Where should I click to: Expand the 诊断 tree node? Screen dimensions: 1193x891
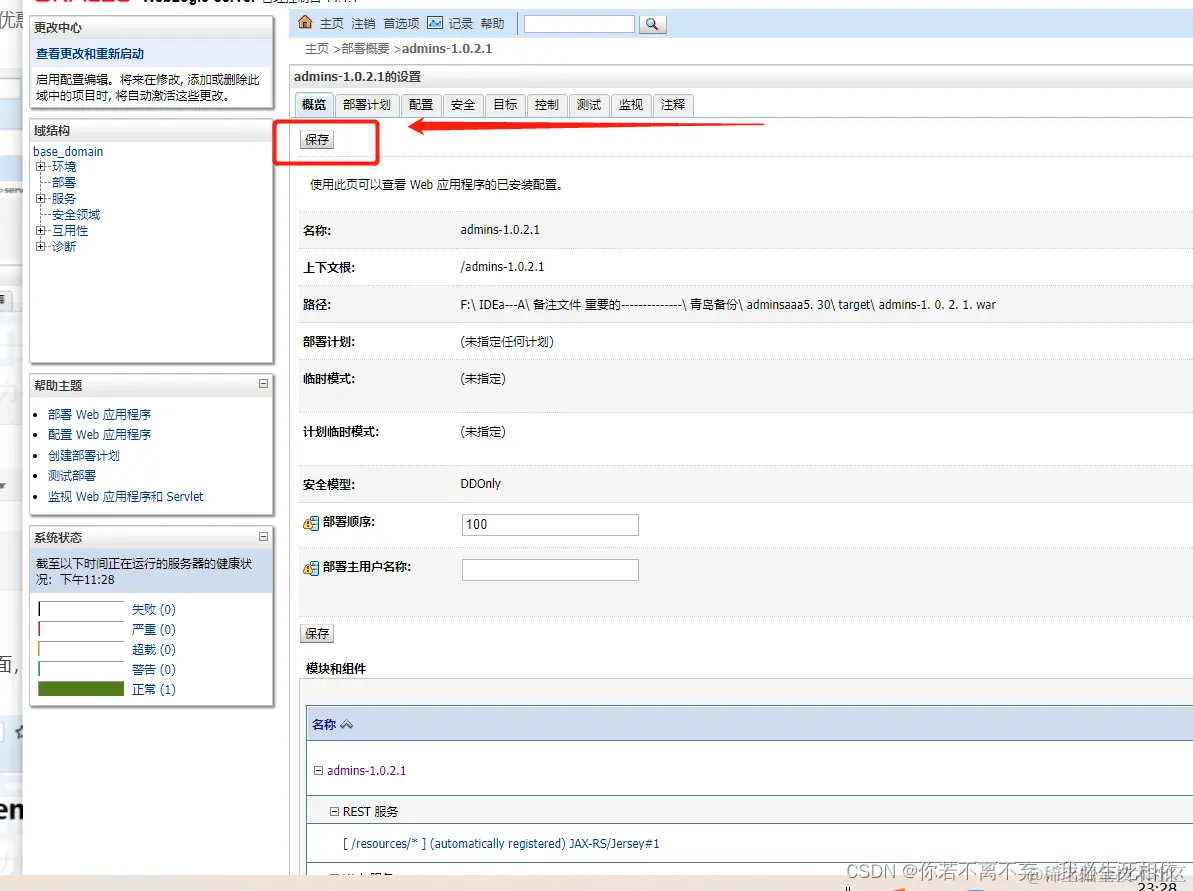point(40,246)
